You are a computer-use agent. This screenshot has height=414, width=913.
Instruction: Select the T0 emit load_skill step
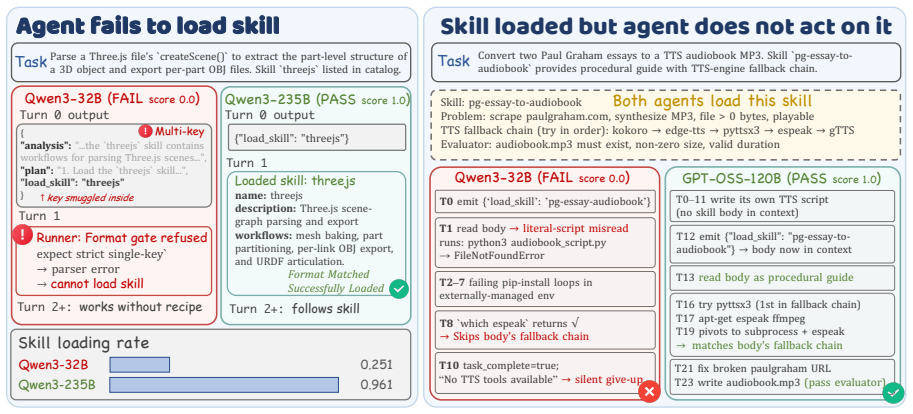click(545, 201)
